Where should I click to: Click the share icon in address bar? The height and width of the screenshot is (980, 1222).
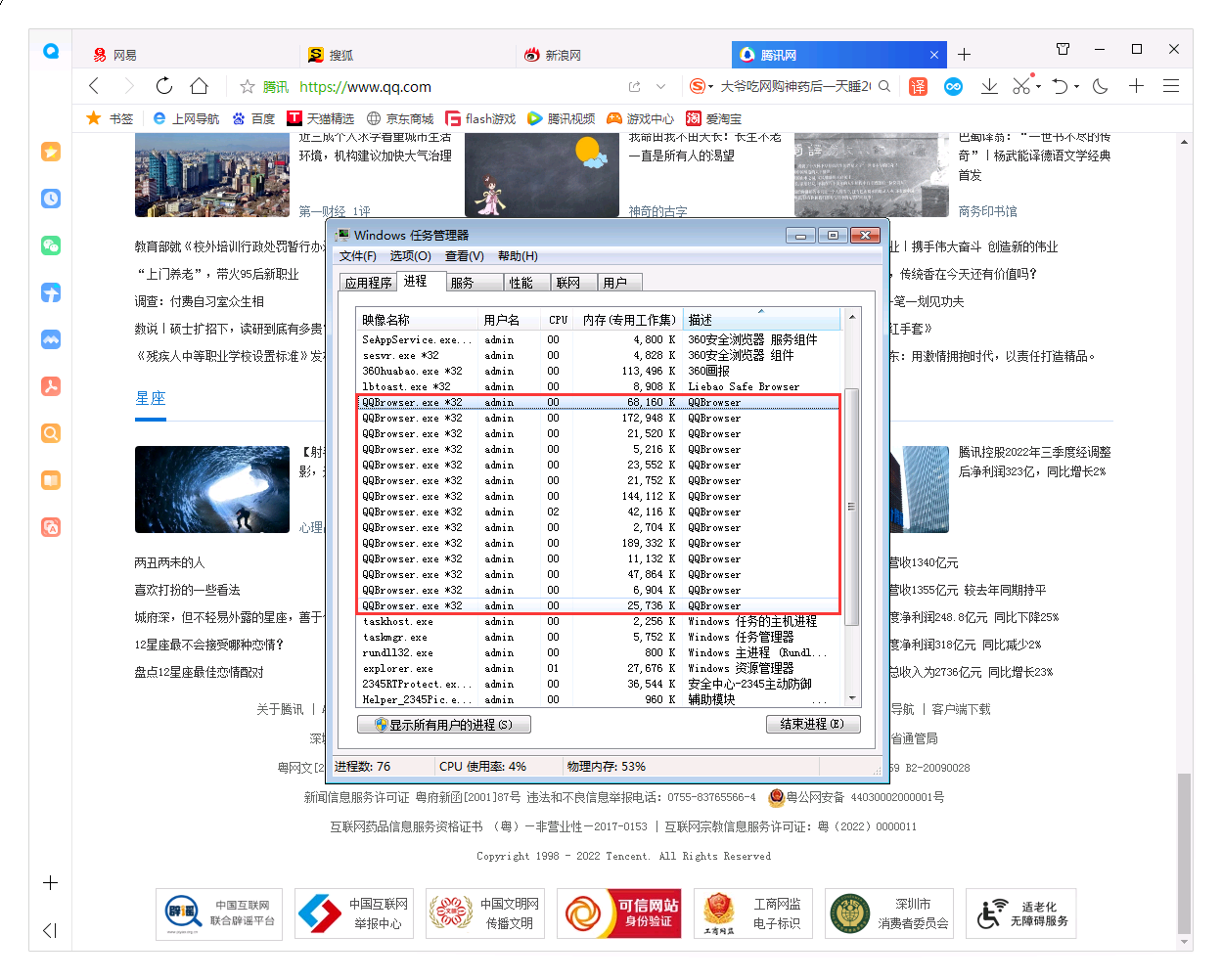pyautogui.click(x=634, y=87)
